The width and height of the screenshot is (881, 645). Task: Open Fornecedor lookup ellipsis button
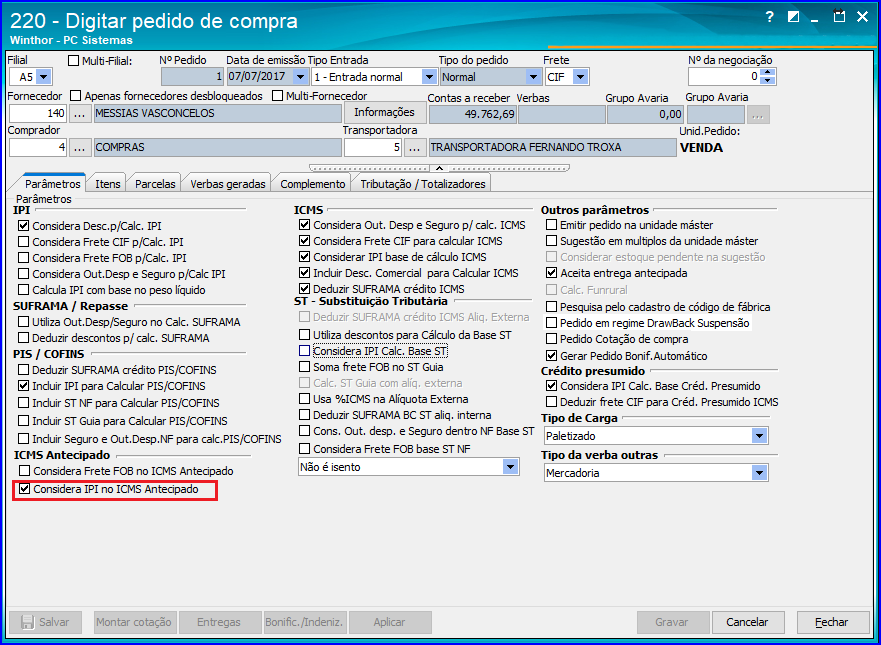click(x=80, y=113)
